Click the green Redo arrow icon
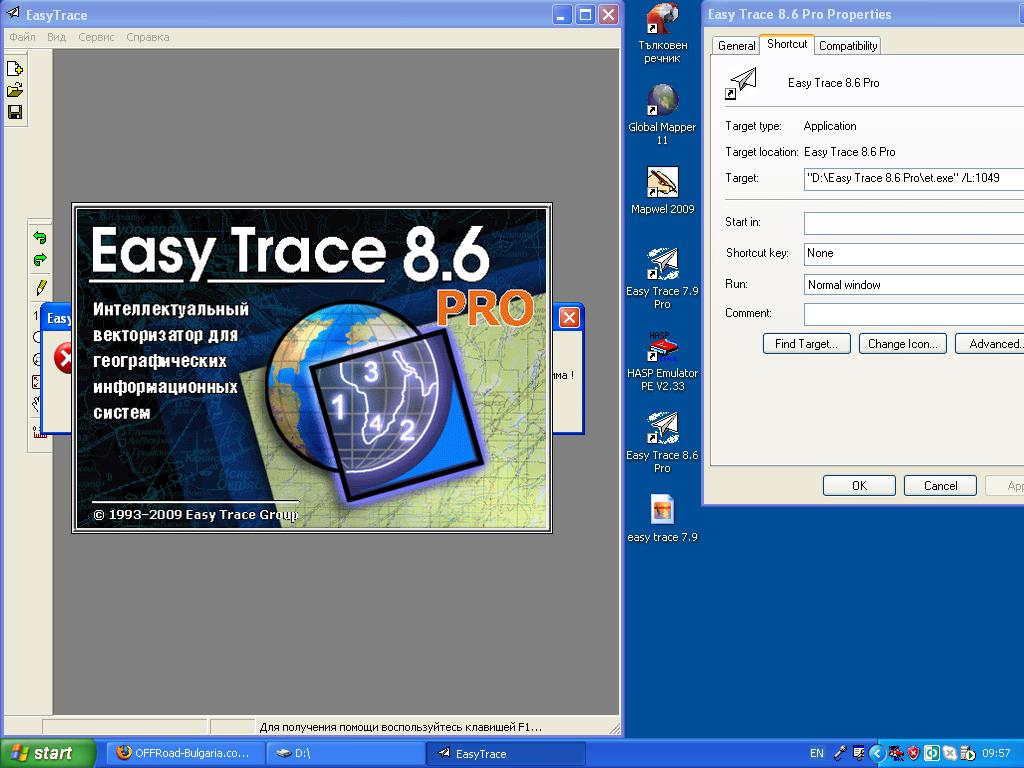Image resolution: width=1024 pixels, height=768 pixels. [x=40, y=260]
